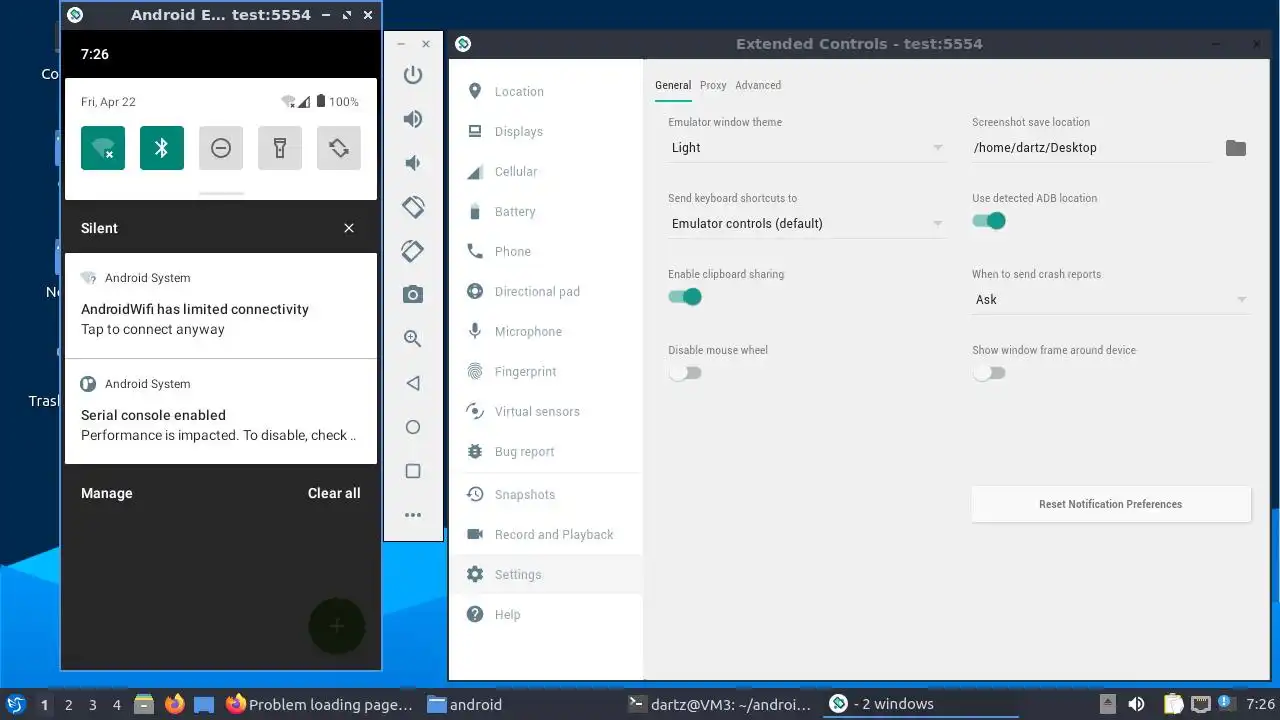This screenshot has height=720, width=1280.
Task: Click the volume down icon in emulator toolbar
Action: tap(413, 163)
